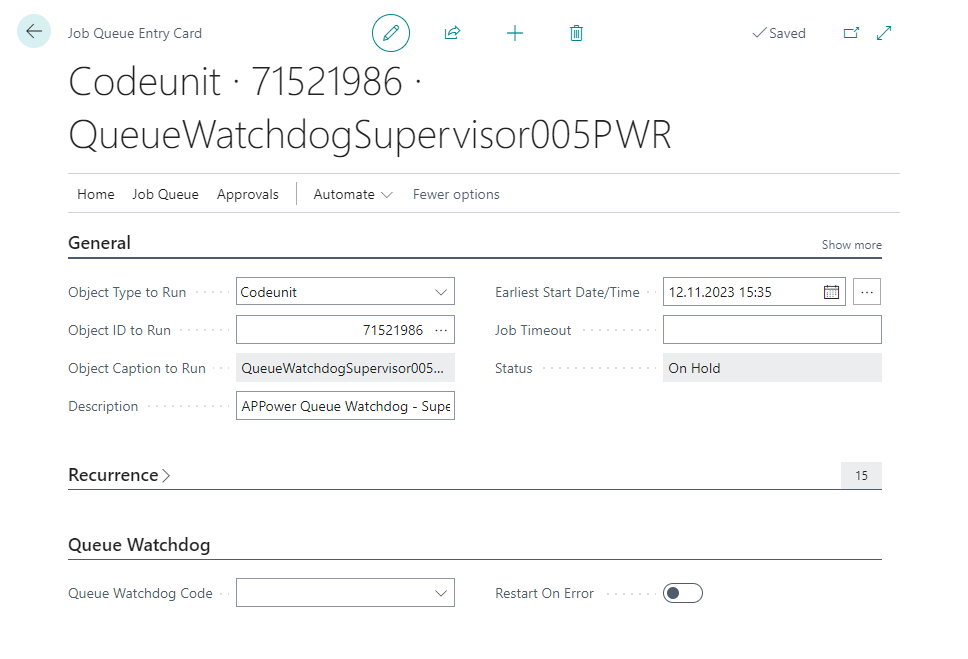The width and height of the screenshot is (968, 659).
Task: Open the Queue Watchdog Code dropdown
Action: 441,592
